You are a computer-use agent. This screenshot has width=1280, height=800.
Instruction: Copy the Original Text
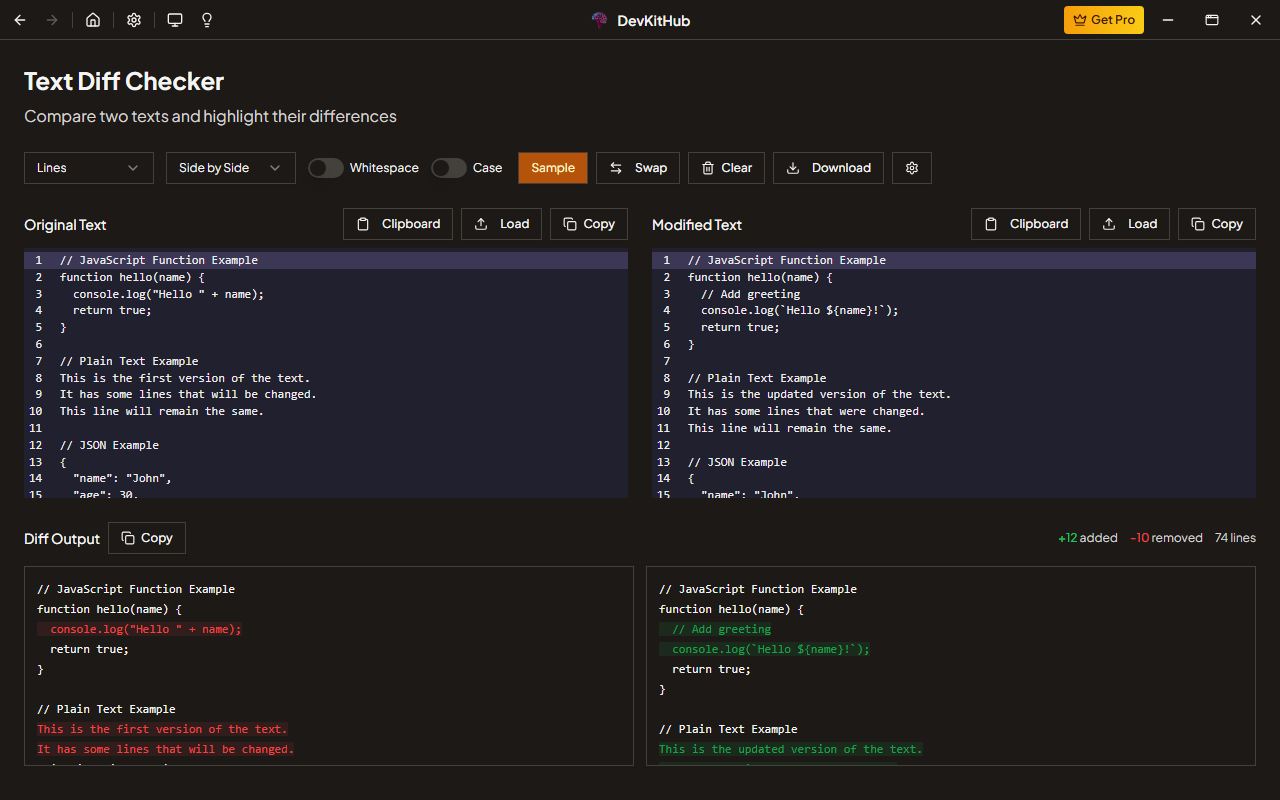(589, 224)
